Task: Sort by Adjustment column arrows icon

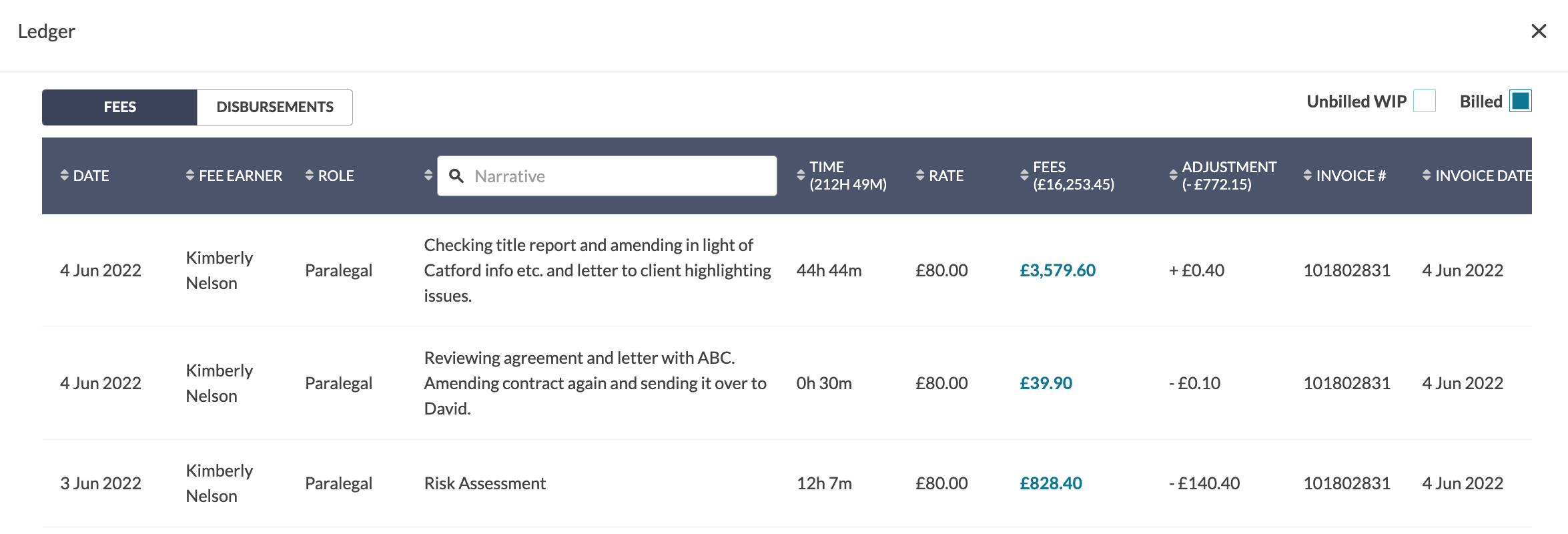Action: (1173, 176)
